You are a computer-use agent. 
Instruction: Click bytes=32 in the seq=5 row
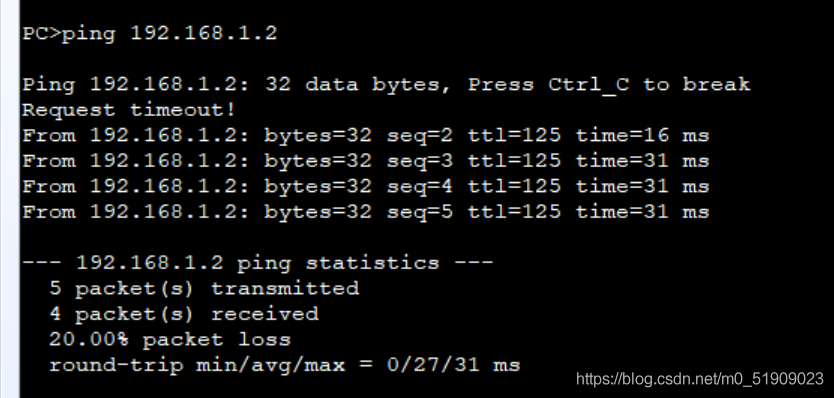coord(318,212)
